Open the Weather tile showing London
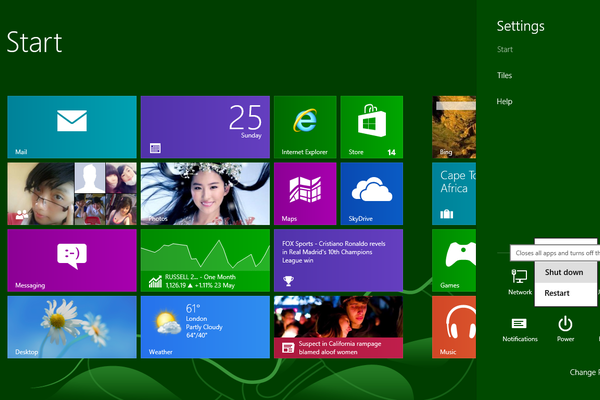This screenshot has width=600, height=400. click(x=205, y=327)
